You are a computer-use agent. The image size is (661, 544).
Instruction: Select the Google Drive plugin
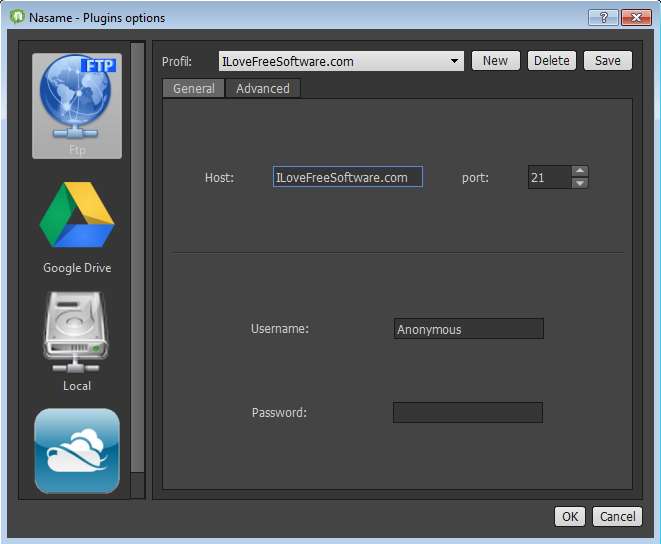pyautogui.click(x=77, y=228)
